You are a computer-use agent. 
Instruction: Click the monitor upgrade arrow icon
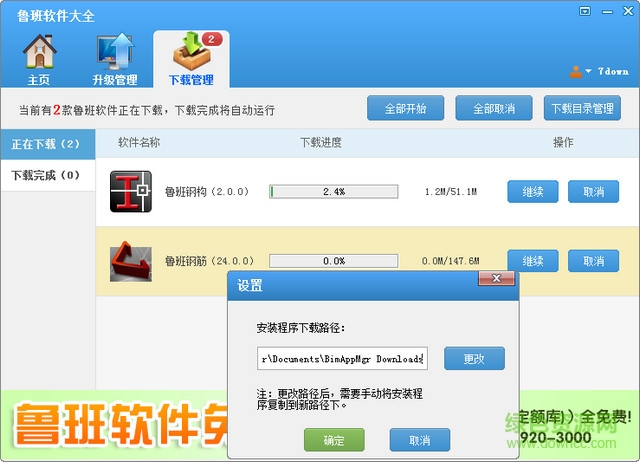click(116, 51)
